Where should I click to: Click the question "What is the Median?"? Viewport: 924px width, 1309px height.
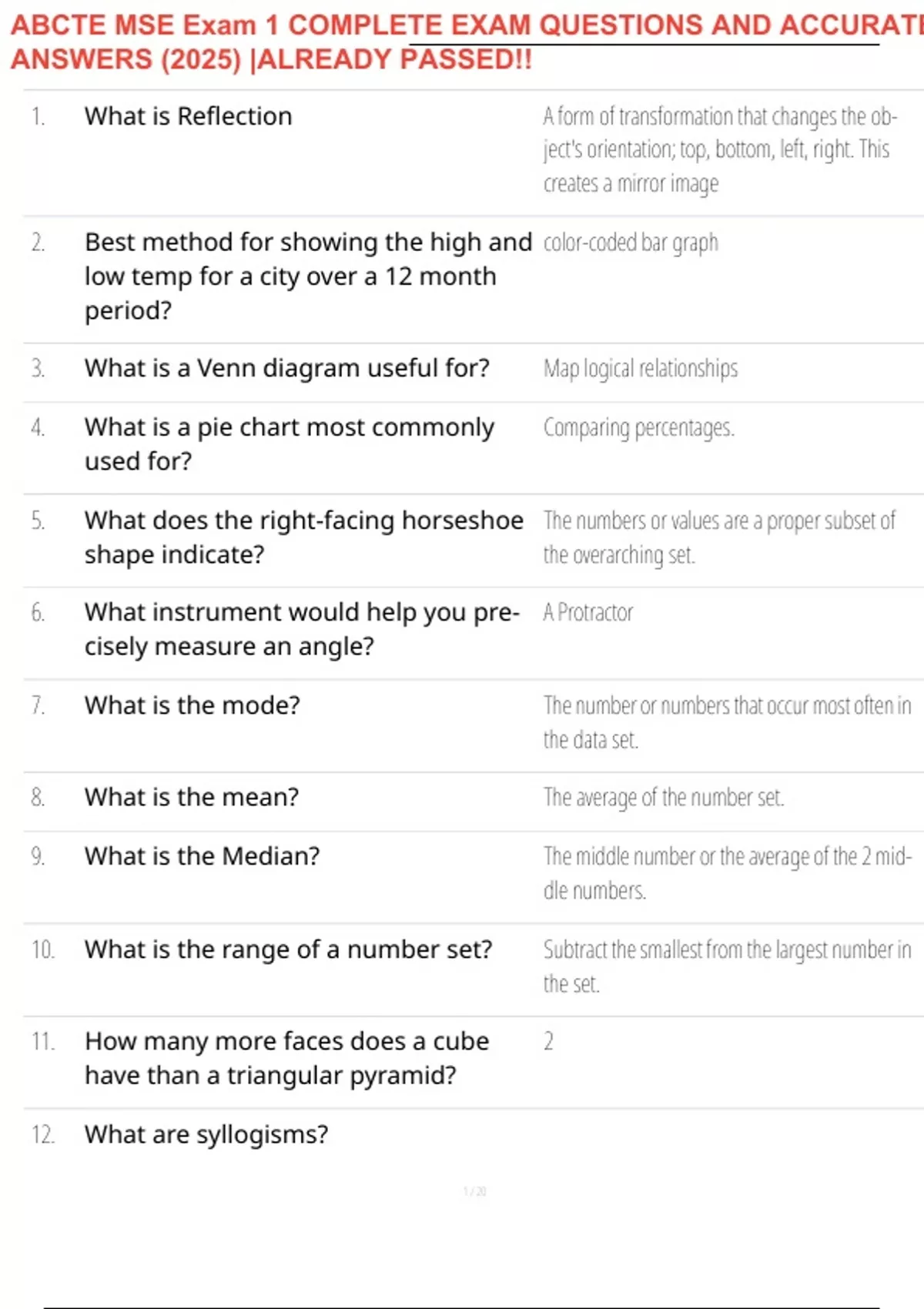202,856
